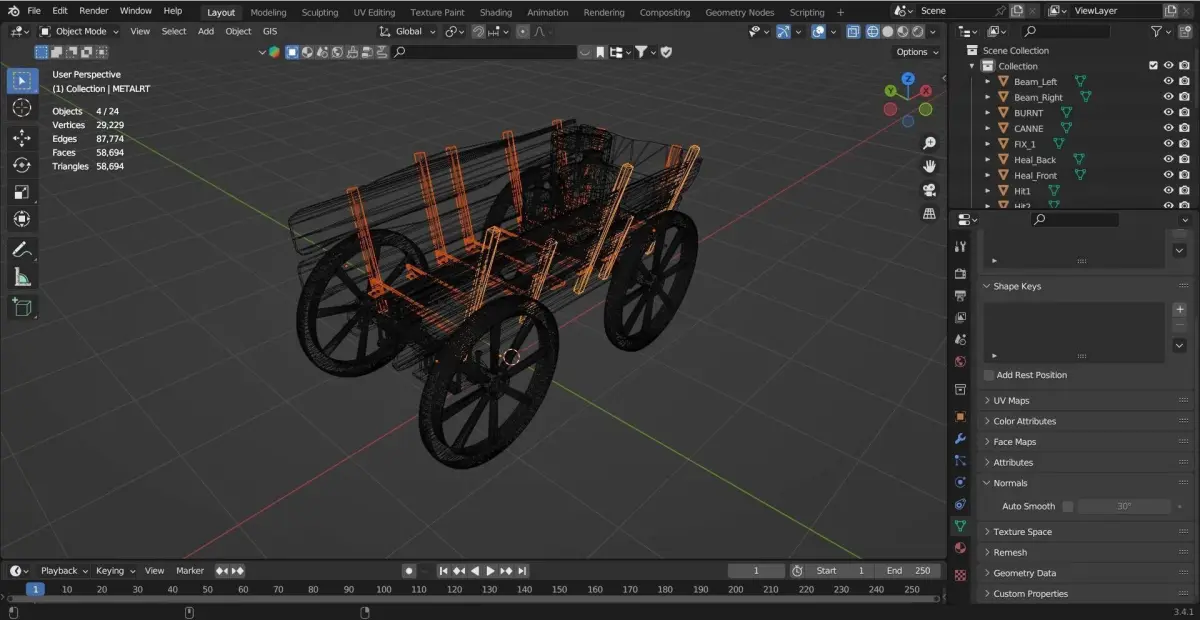This screenshot has width=1200, height=620.
Task: Open Keying dropdown in timeline
Action: click(x=115, y=571)
